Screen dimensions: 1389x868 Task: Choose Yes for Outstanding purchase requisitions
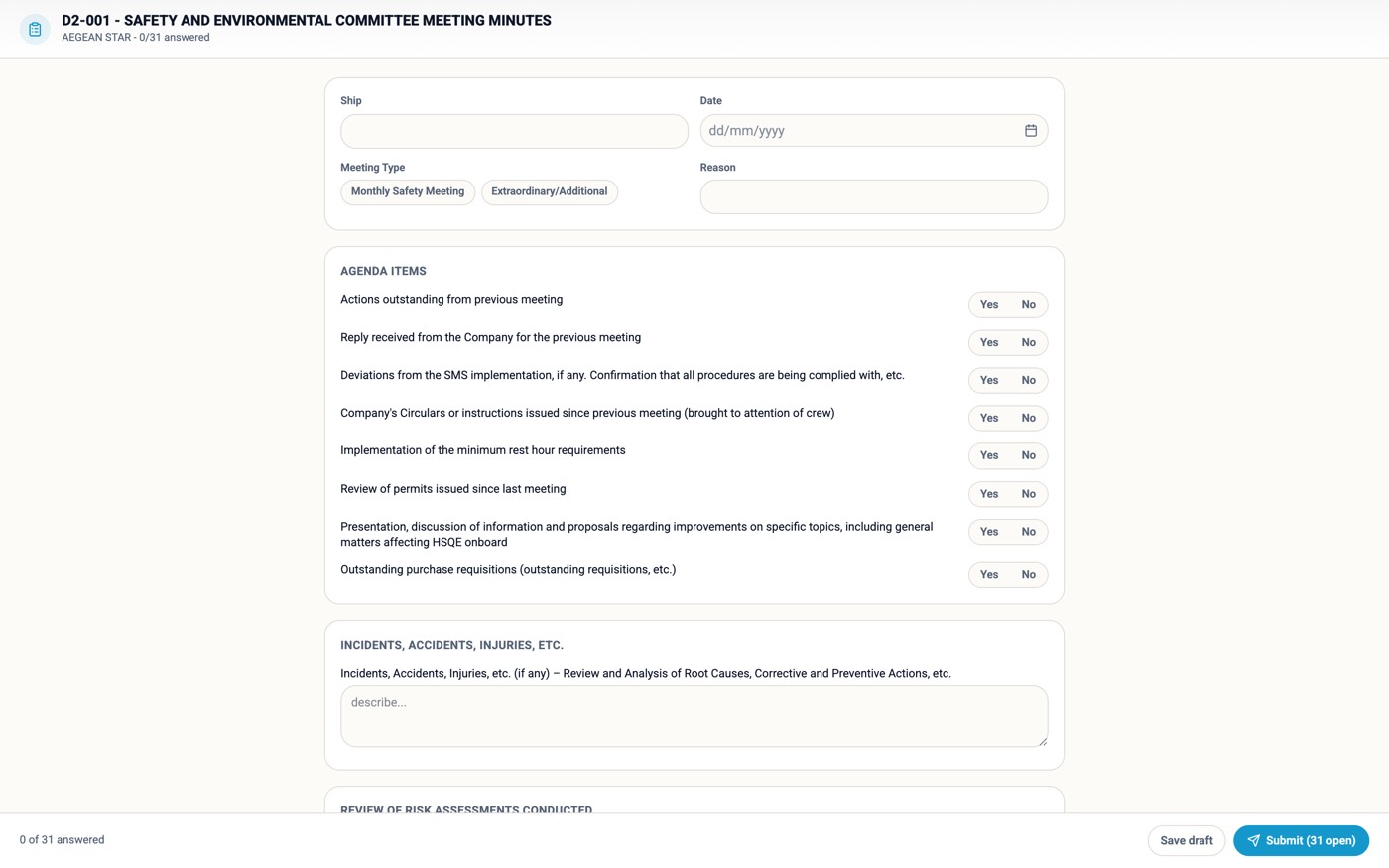click(x=989, y=574)
